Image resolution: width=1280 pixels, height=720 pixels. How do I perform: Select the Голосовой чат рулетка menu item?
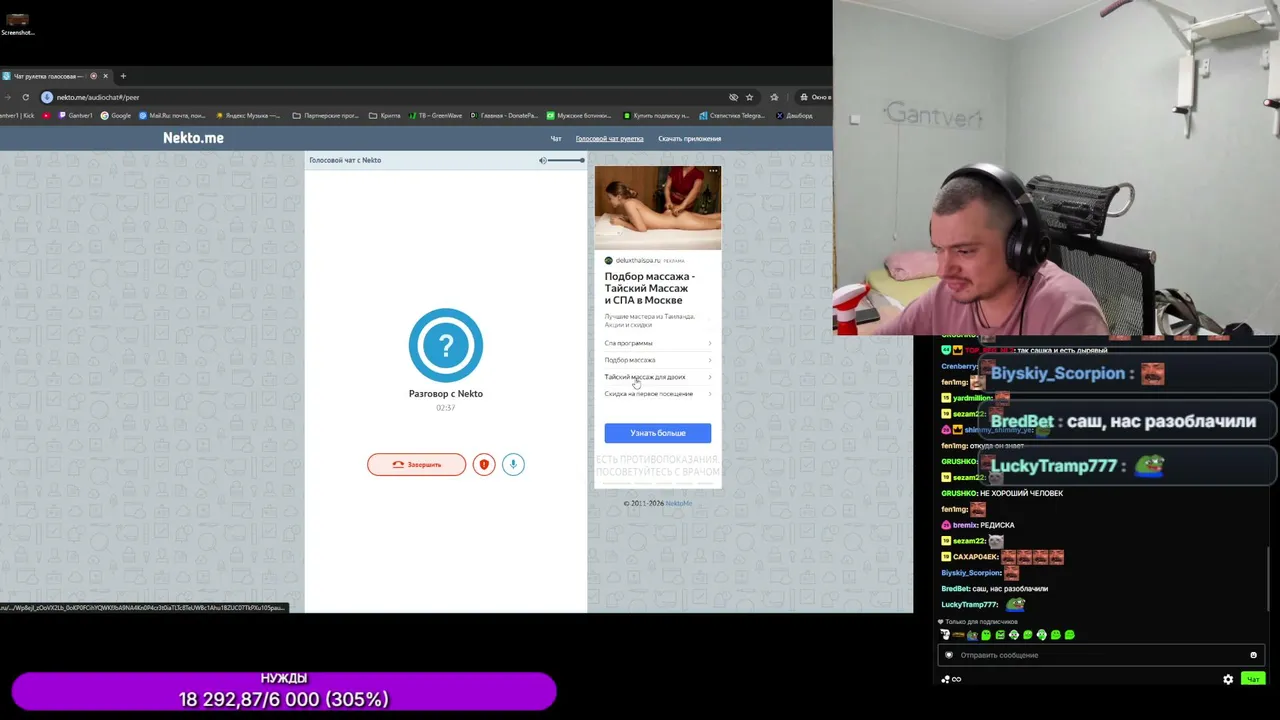[609, 139]
